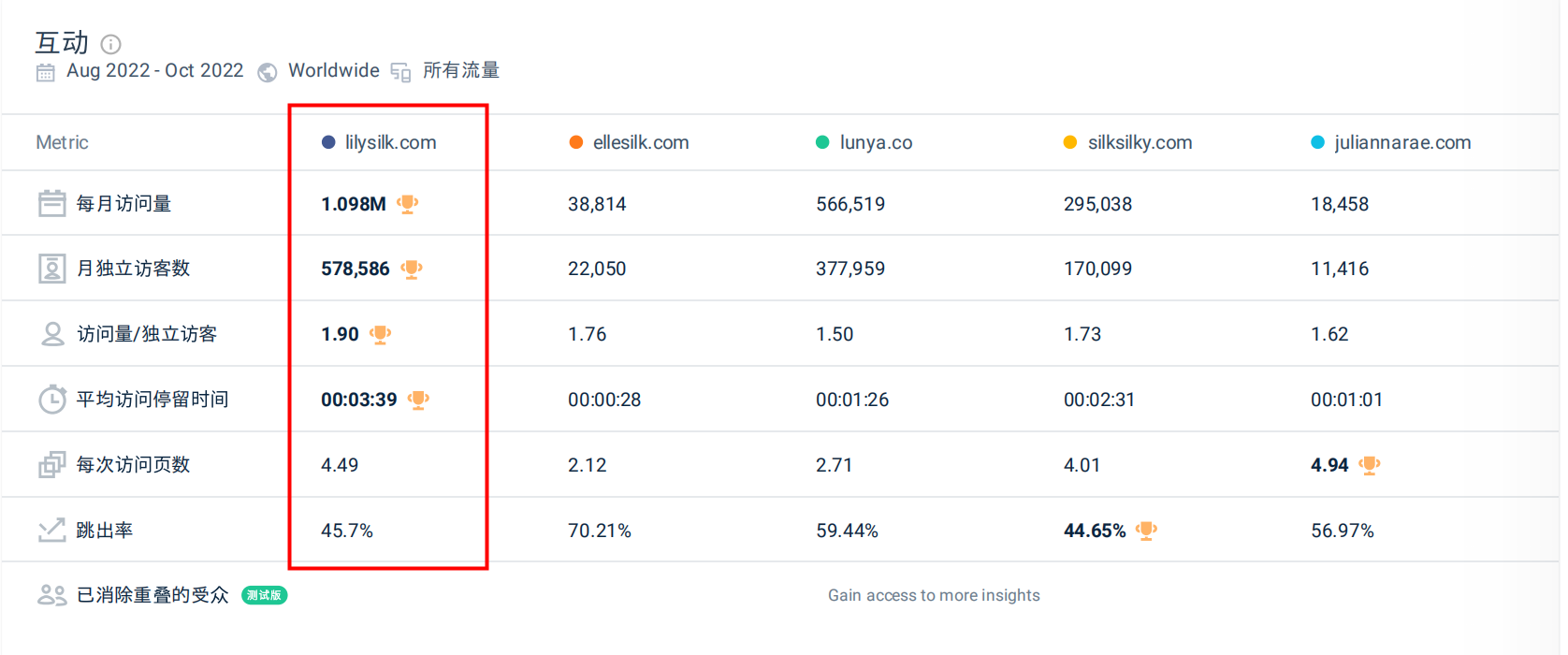Click the 00:00:28 duration value
This screenshot has width=1568, height=655.
coord(604,400)
